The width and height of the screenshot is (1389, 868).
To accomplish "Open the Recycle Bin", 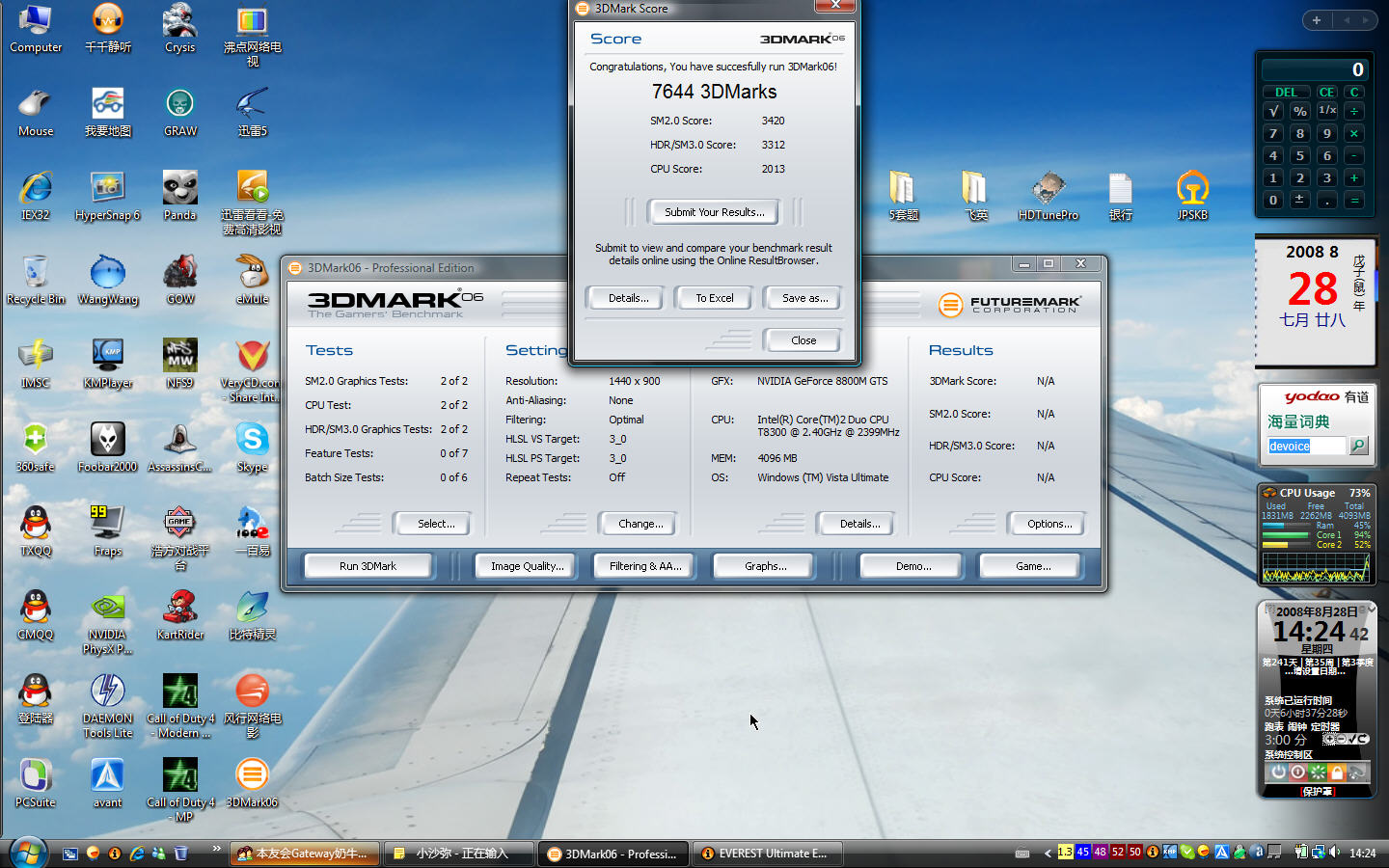I will (36, 281).
